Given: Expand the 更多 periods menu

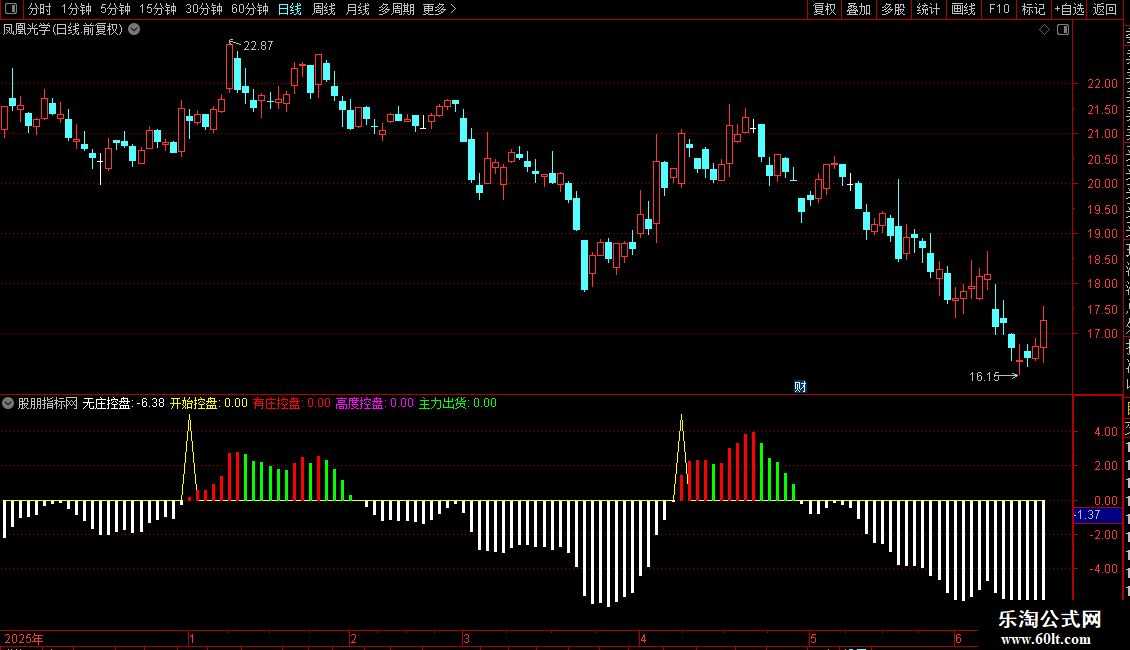Looking at the screenshot, I should [x=440, y=9].
